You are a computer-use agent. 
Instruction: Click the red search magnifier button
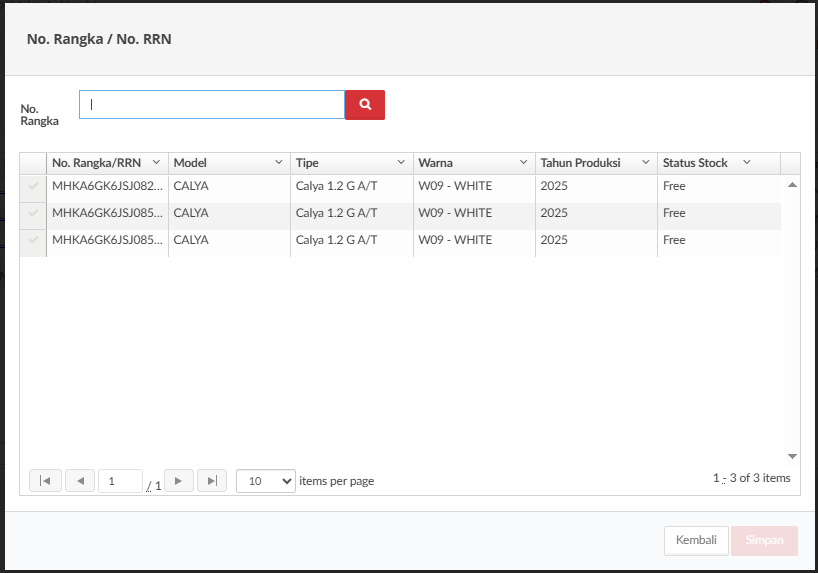click(x=365, y=105)
